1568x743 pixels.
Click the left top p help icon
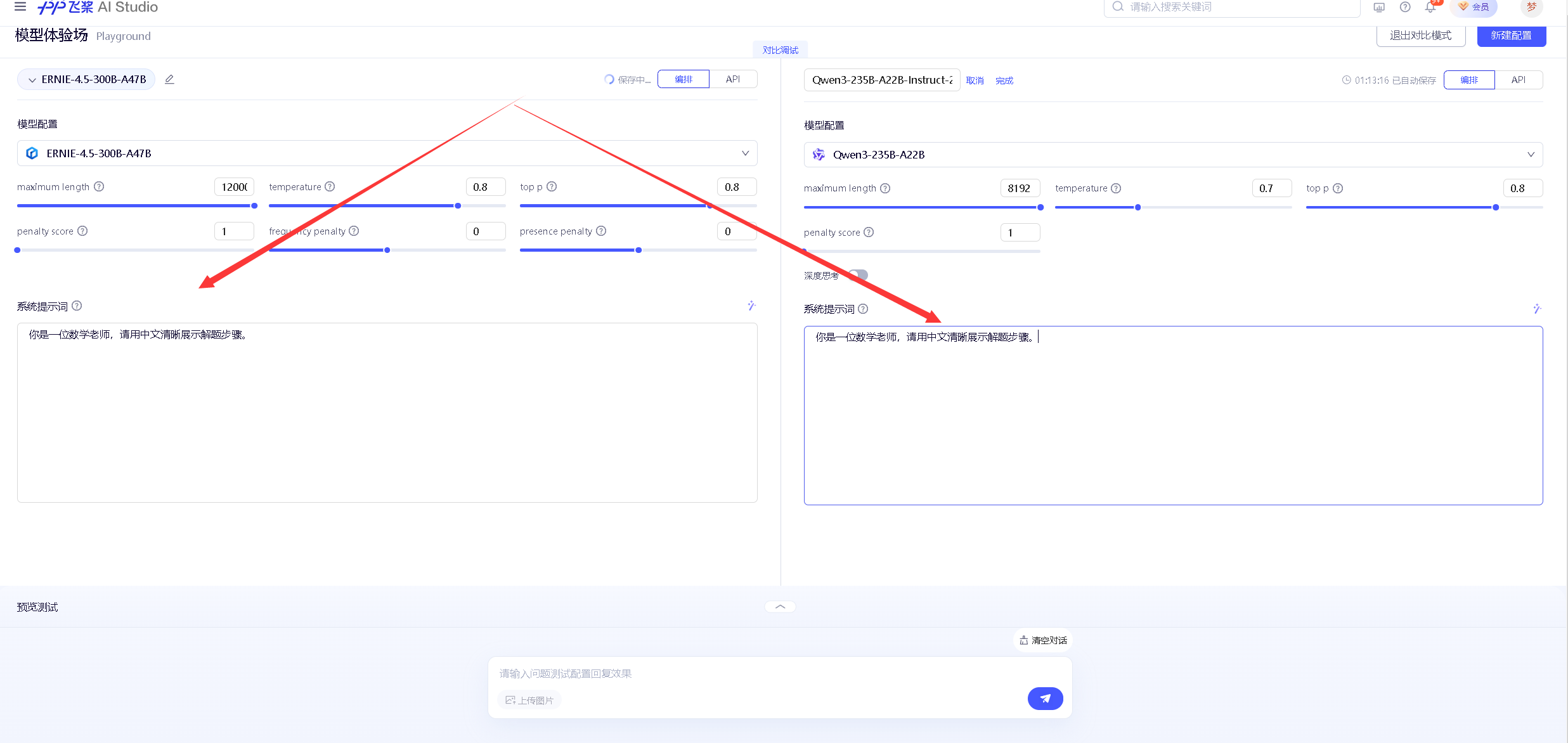(552, 186)
